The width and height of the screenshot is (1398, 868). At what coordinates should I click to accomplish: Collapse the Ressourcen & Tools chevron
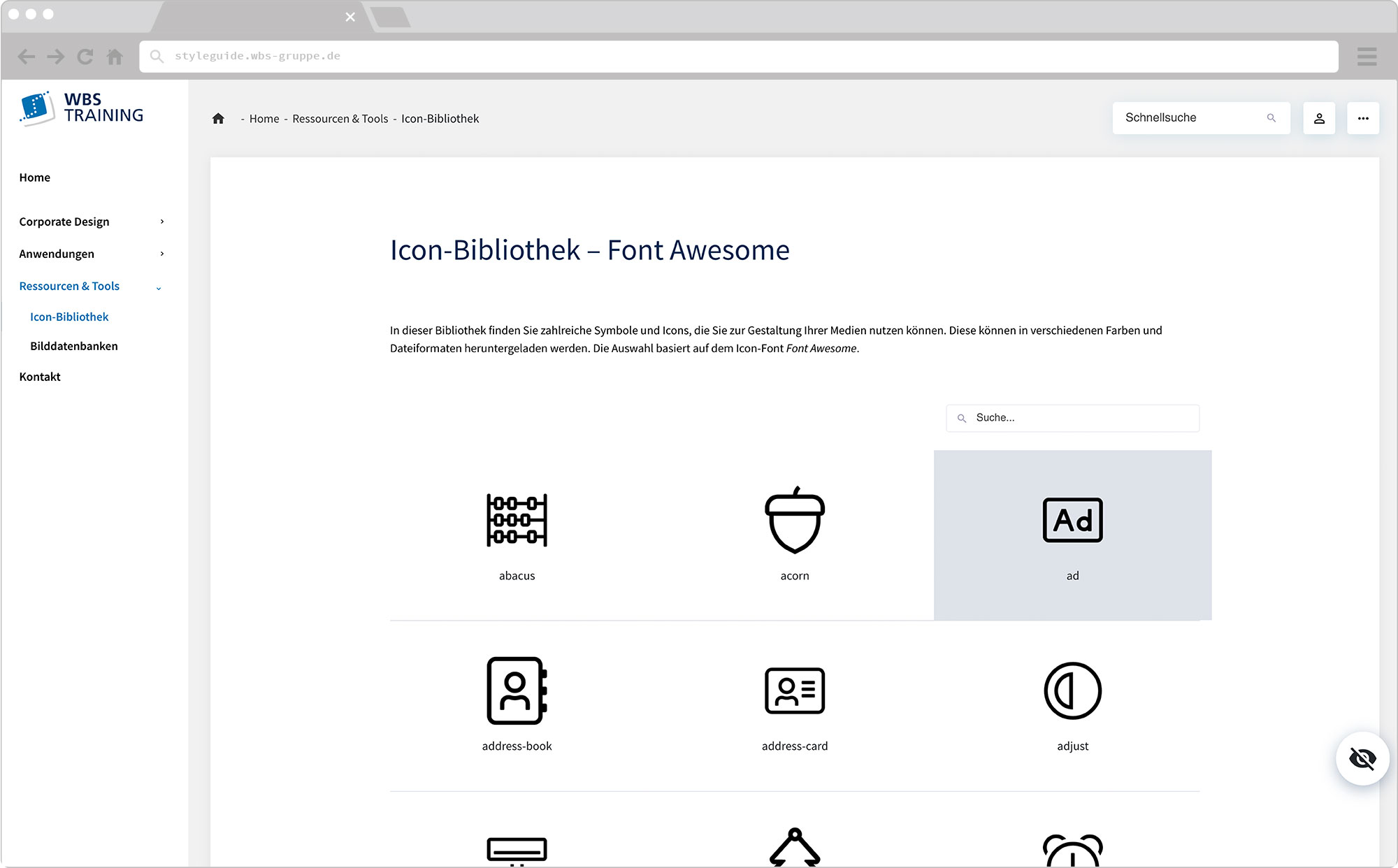pos(159,287)
